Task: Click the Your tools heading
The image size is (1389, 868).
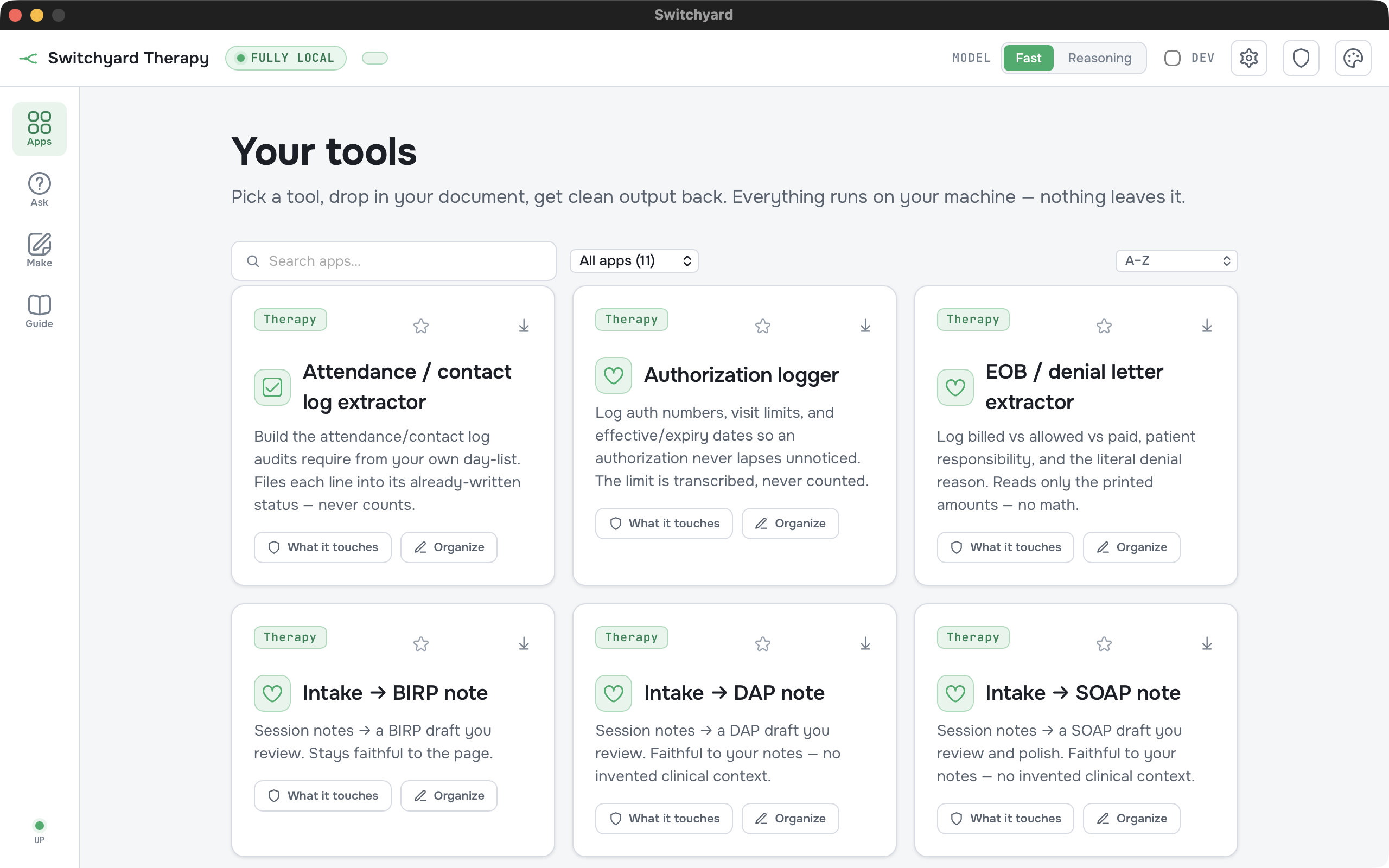Action: 324,152
